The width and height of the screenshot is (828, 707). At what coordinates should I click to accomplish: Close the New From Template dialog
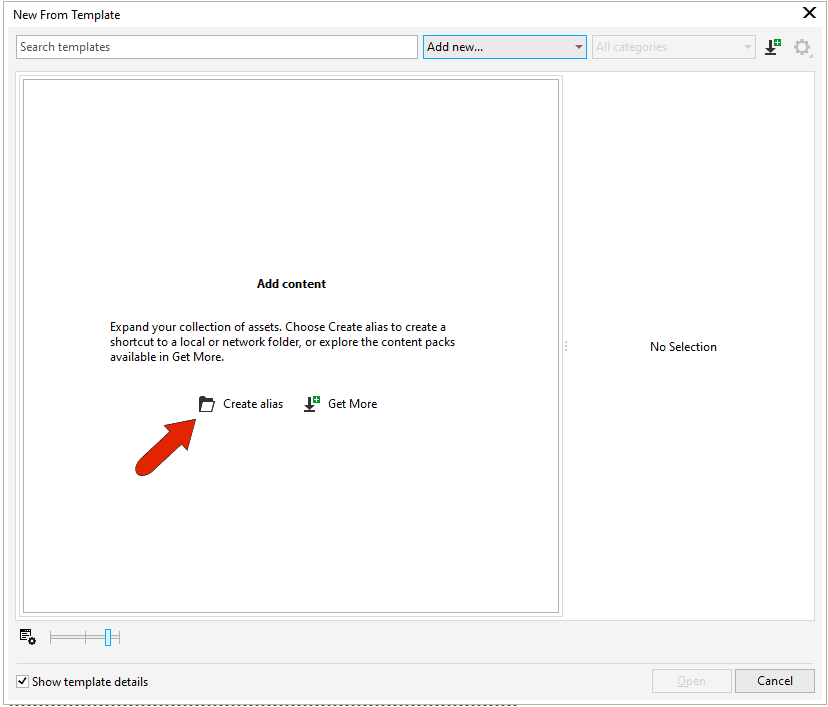coord(809,13)
